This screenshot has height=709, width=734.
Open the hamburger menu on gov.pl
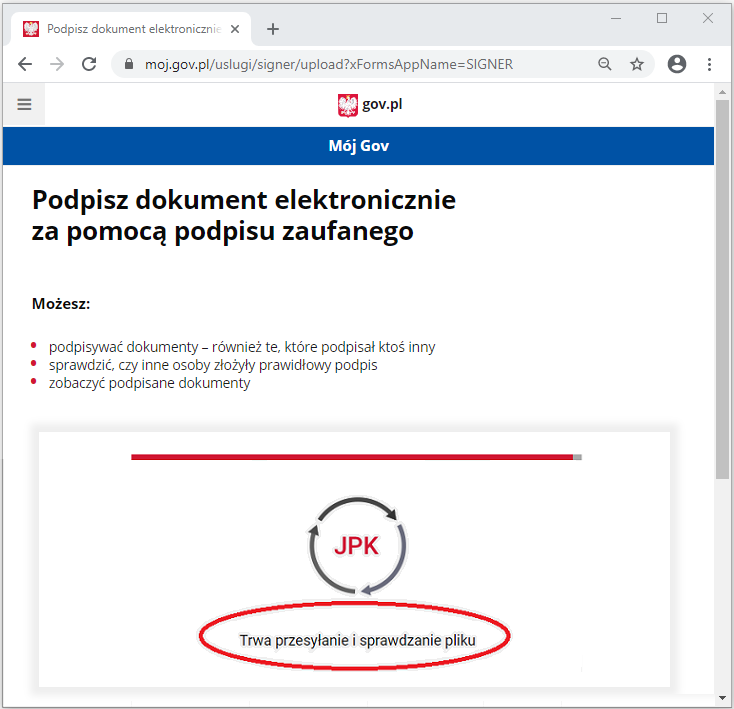(x=24, y=104)
